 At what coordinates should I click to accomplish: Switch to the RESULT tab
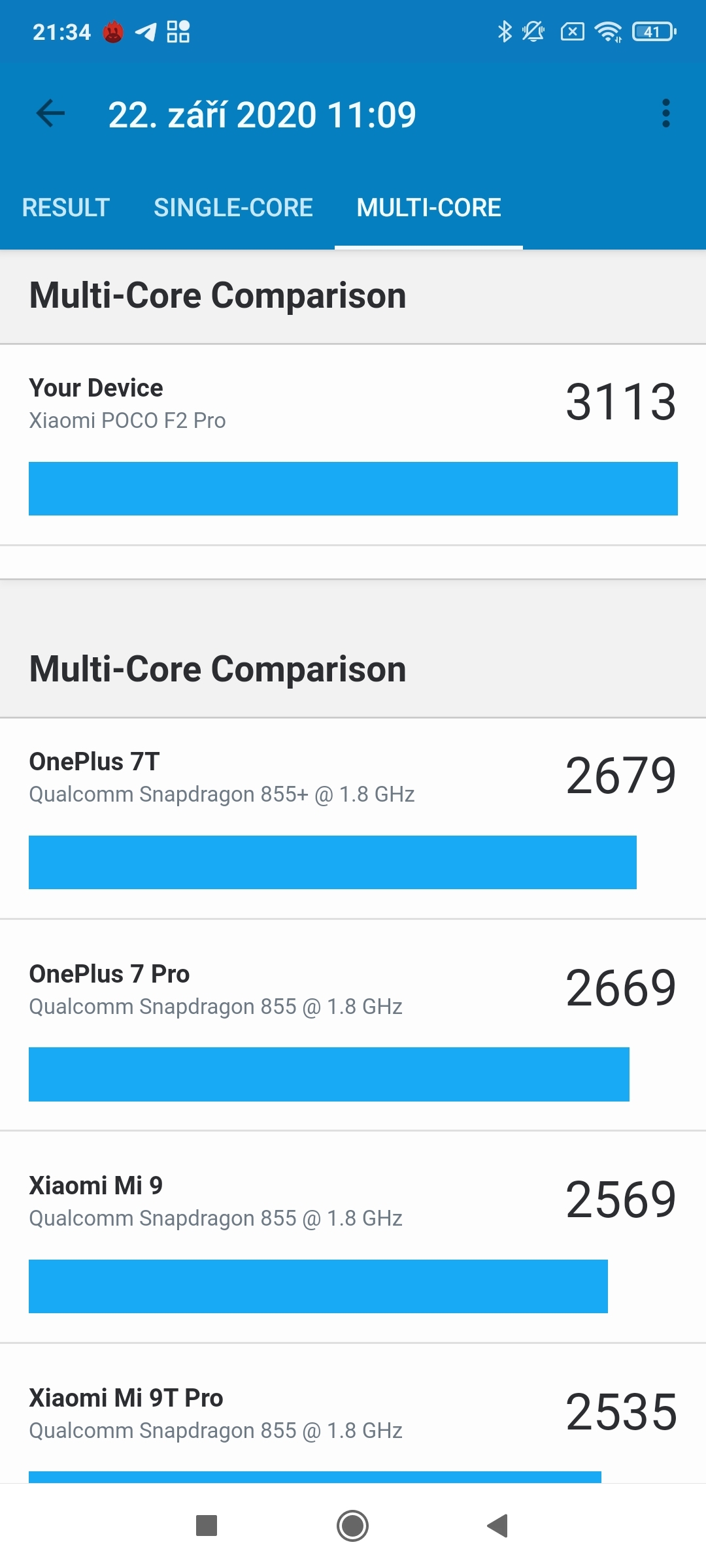point(65,207)
